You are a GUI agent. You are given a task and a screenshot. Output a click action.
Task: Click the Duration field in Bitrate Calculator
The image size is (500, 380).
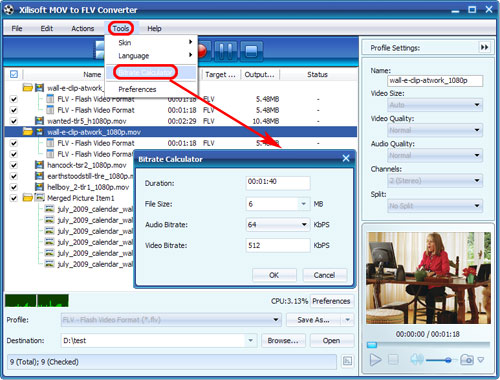278,183
